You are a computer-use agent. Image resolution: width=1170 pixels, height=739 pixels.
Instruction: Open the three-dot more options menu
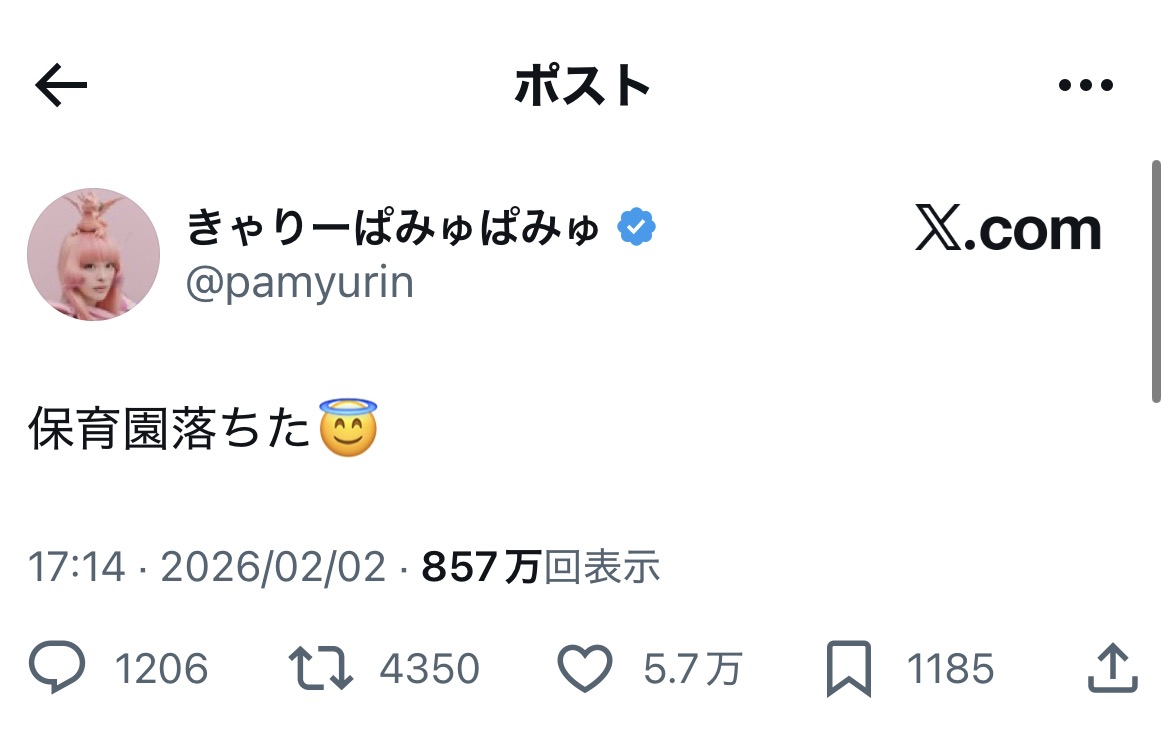pyautogui.click(x=1085, y=86)
